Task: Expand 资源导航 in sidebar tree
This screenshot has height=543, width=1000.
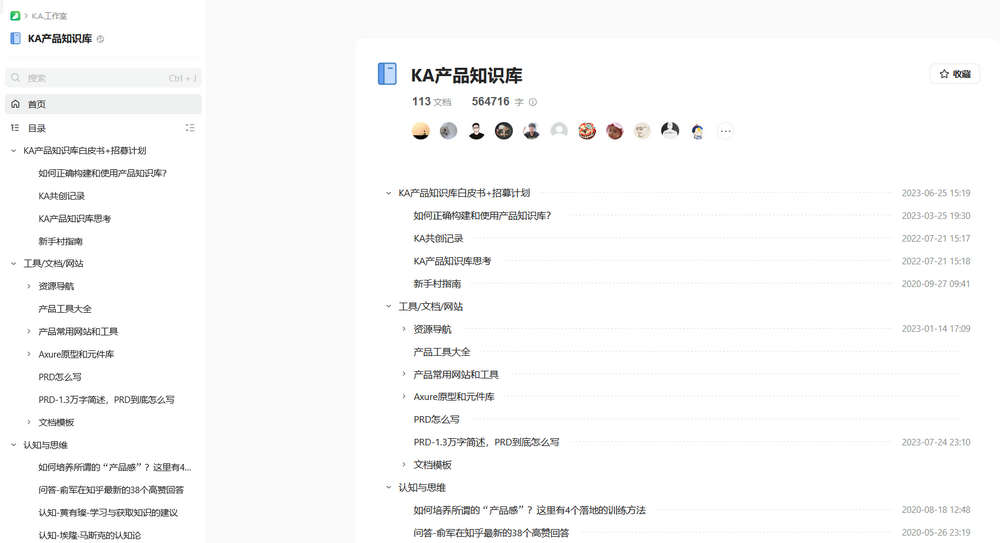Action: tap(29, 286)
